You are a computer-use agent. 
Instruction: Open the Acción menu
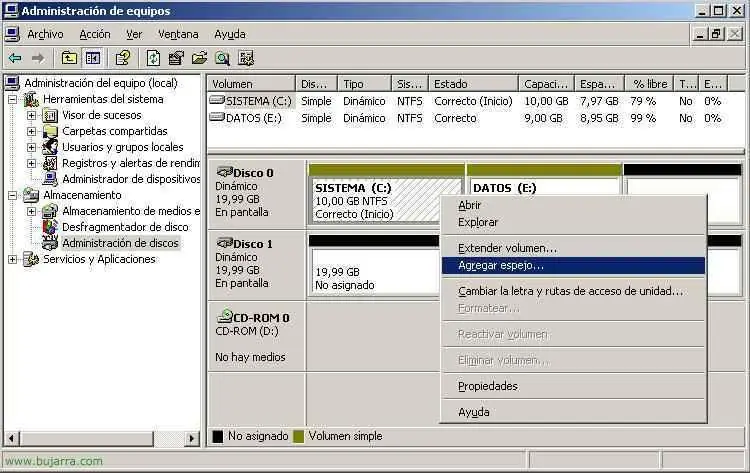95,34
